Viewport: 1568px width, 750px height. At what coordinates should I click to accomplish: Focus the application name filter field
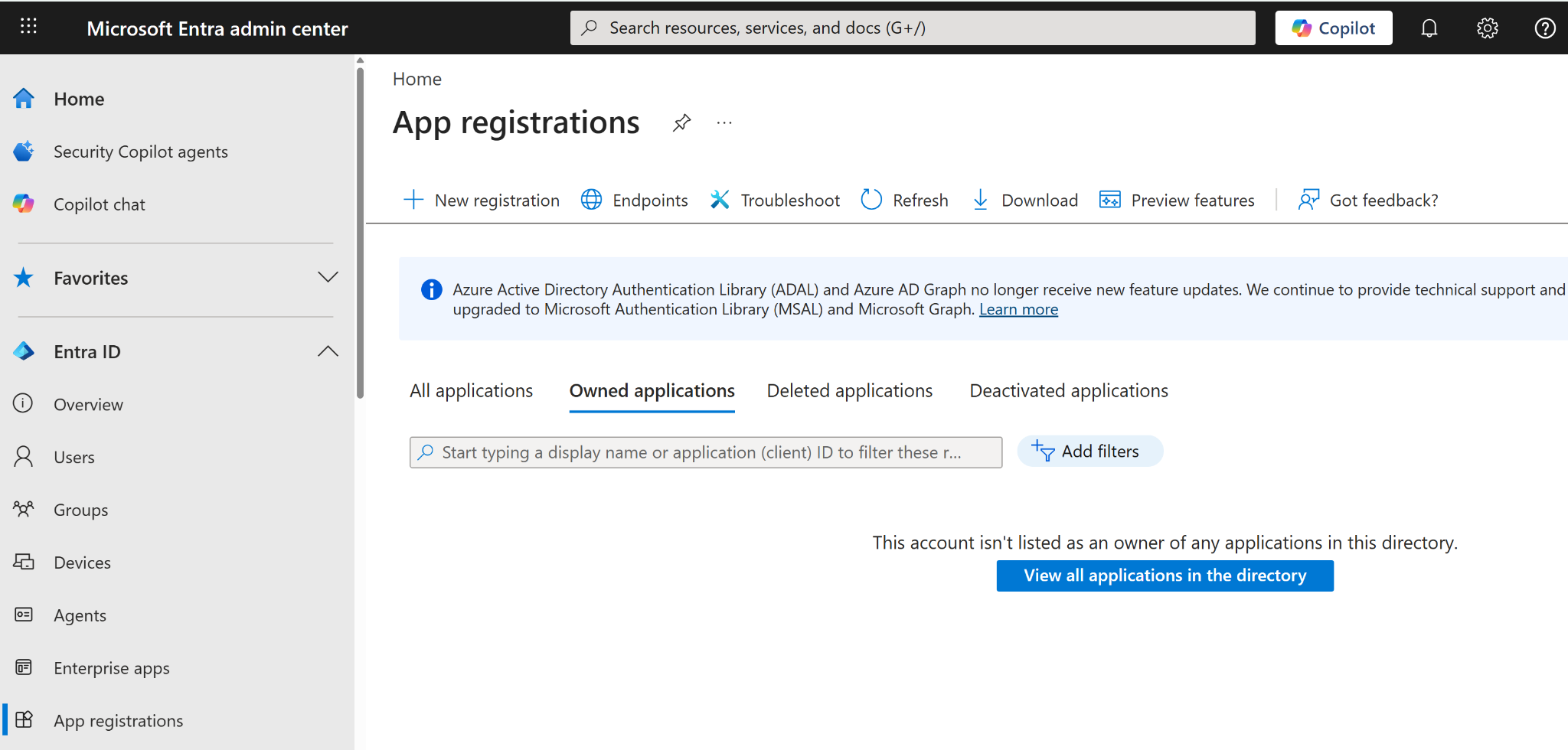pyautogui.click(x=706, y=452)
